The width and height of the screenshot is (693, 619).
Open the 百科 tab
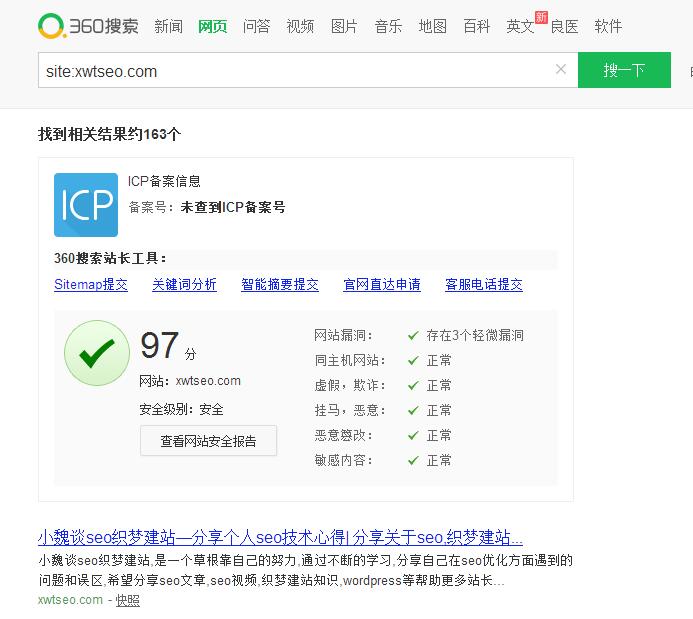coord(476,27)
